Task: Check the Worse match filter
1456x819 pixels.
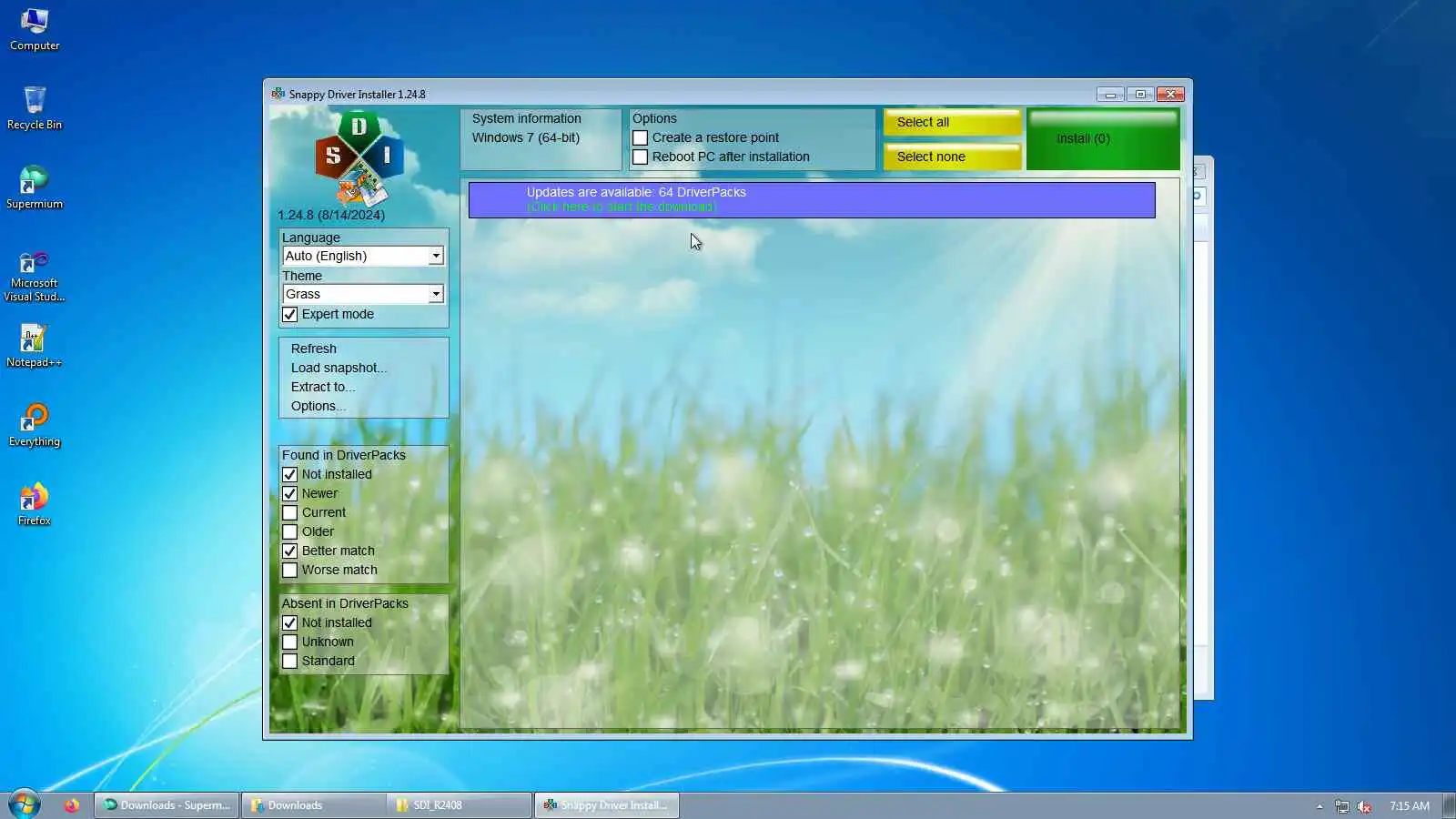Action: [289, 570]
